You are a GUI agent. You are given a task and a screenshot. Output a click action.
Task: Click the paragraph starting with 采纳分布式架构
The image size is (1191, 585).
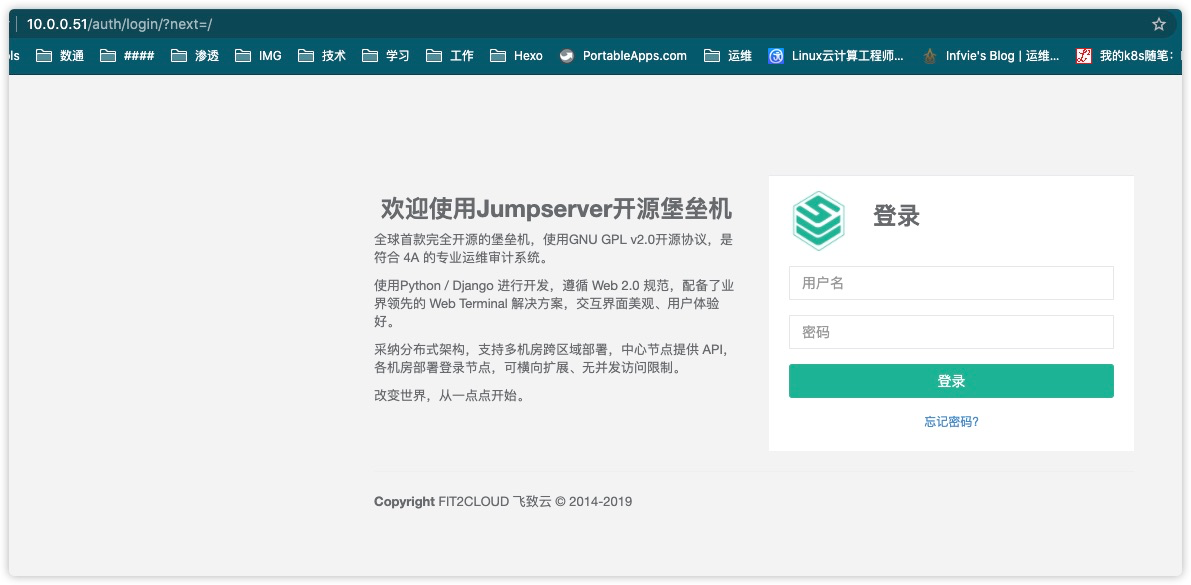pyautogui.click(x=554, y=359)
